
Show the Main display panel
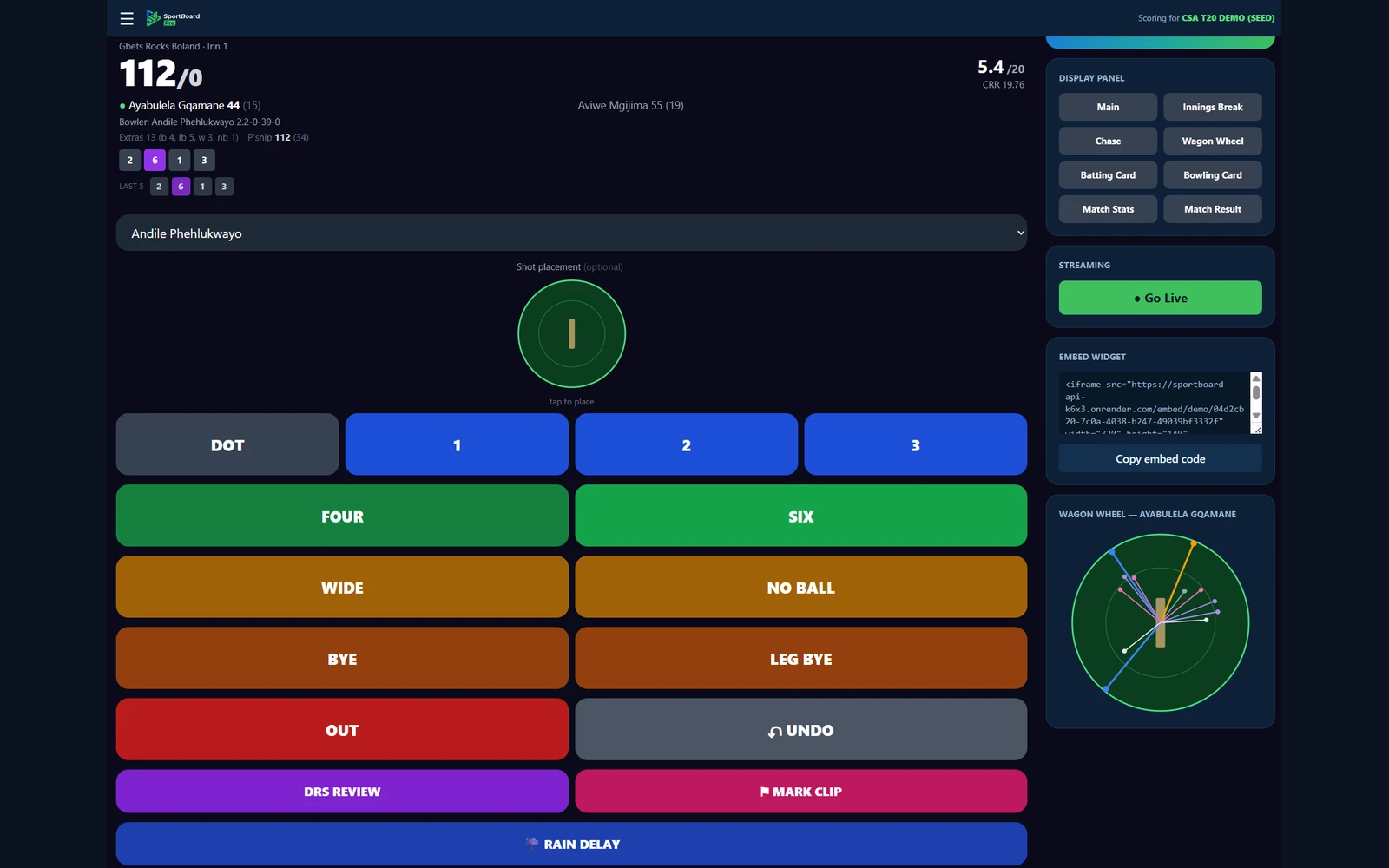pos(1108,107)
